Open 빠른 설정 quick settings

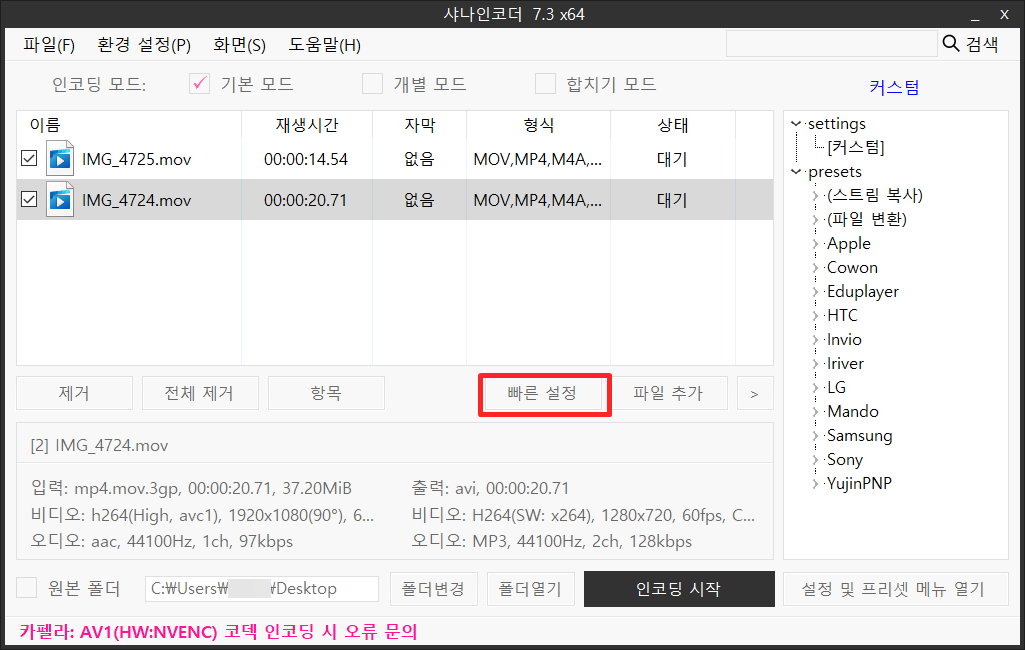(x=543, y=393)
